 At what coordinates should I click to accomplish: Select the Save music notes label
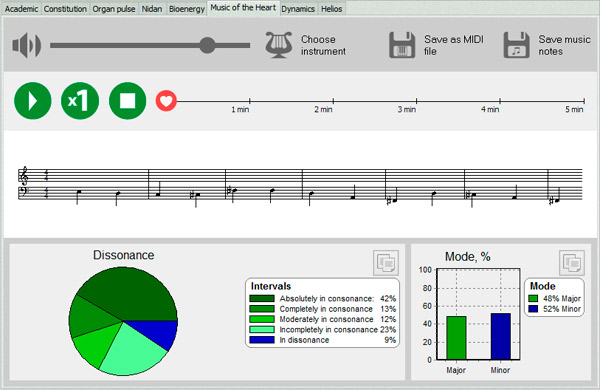564,45
